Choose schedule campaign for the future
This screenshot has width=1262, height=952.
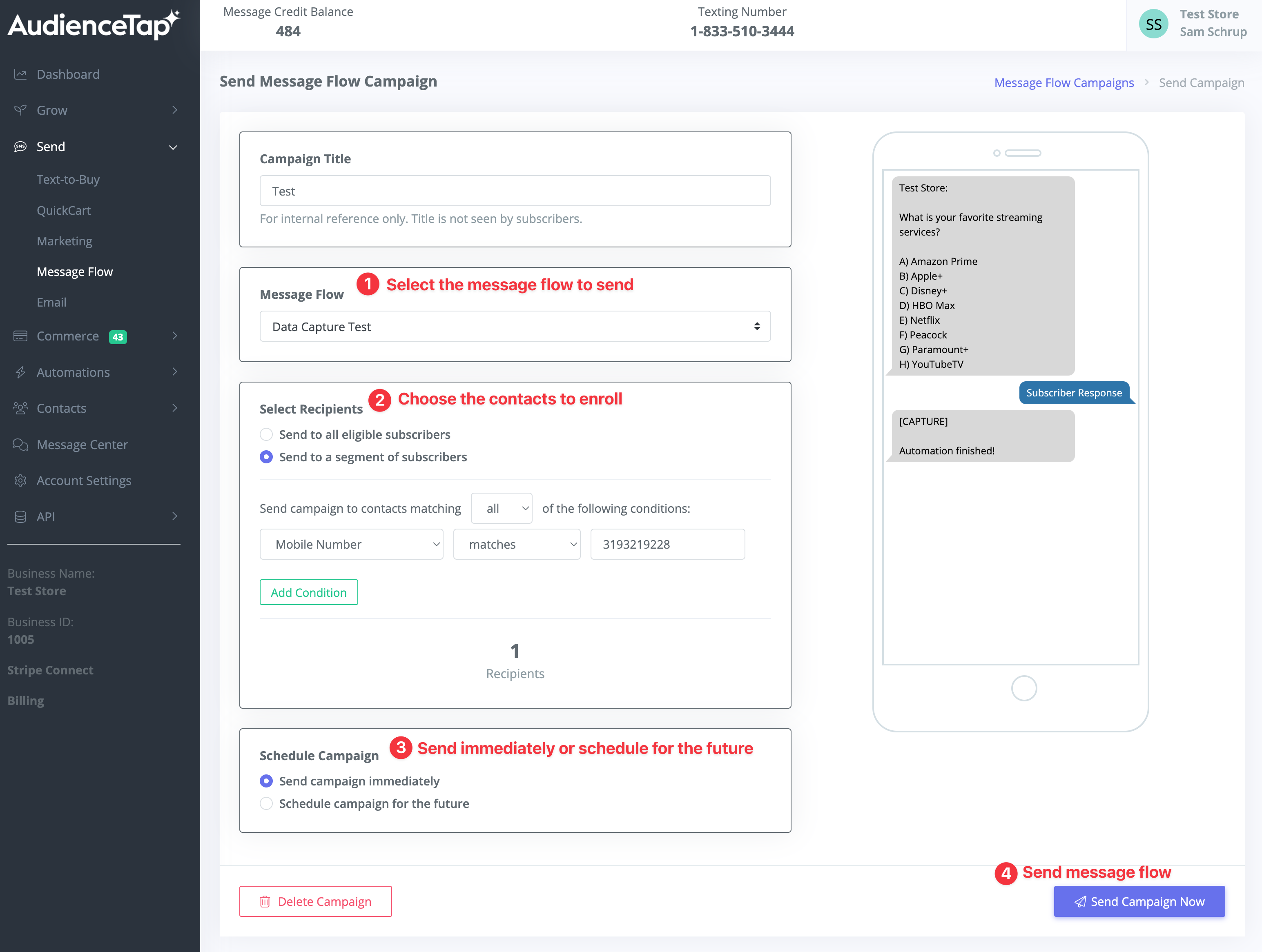(266, 803)
